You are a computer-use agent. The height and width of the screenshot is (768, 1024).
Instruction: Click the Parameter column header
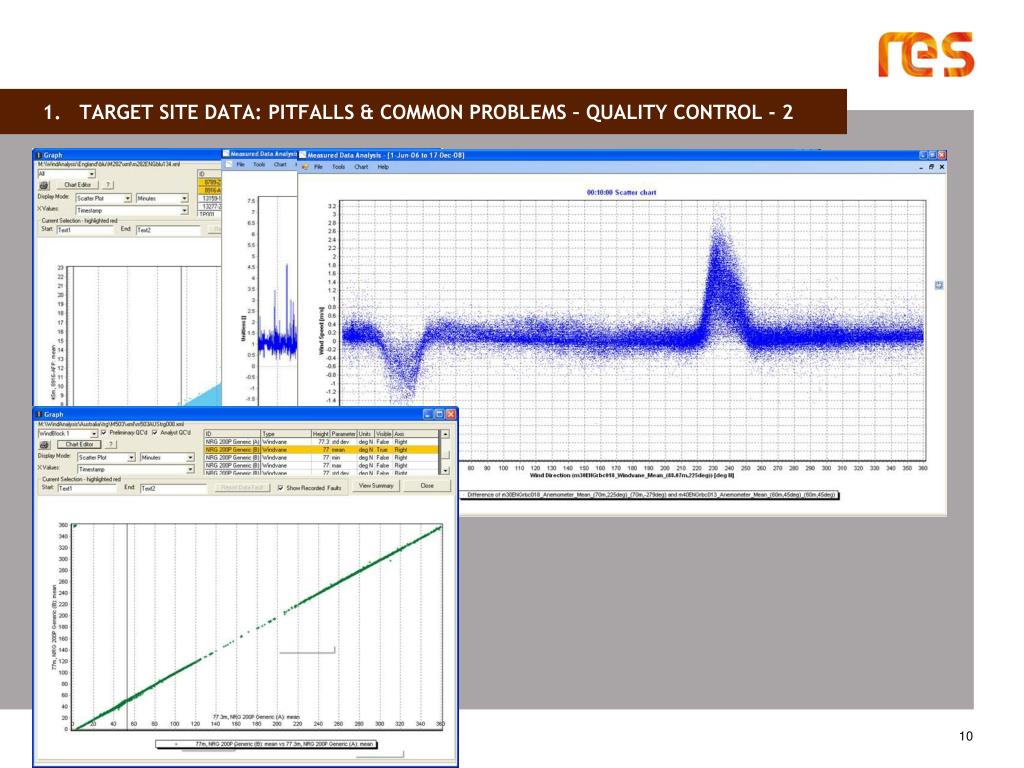tap(344, 434)
